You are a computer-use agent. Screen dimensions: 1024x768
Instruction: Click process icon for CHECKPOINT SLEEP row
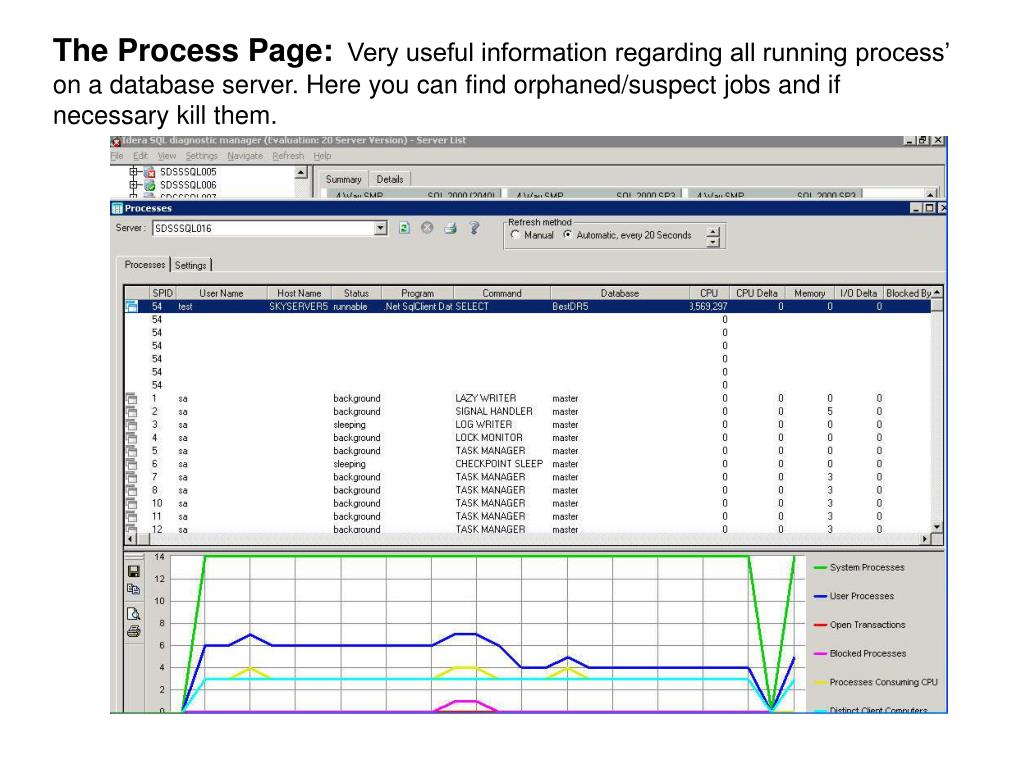[x=131, y=464]
